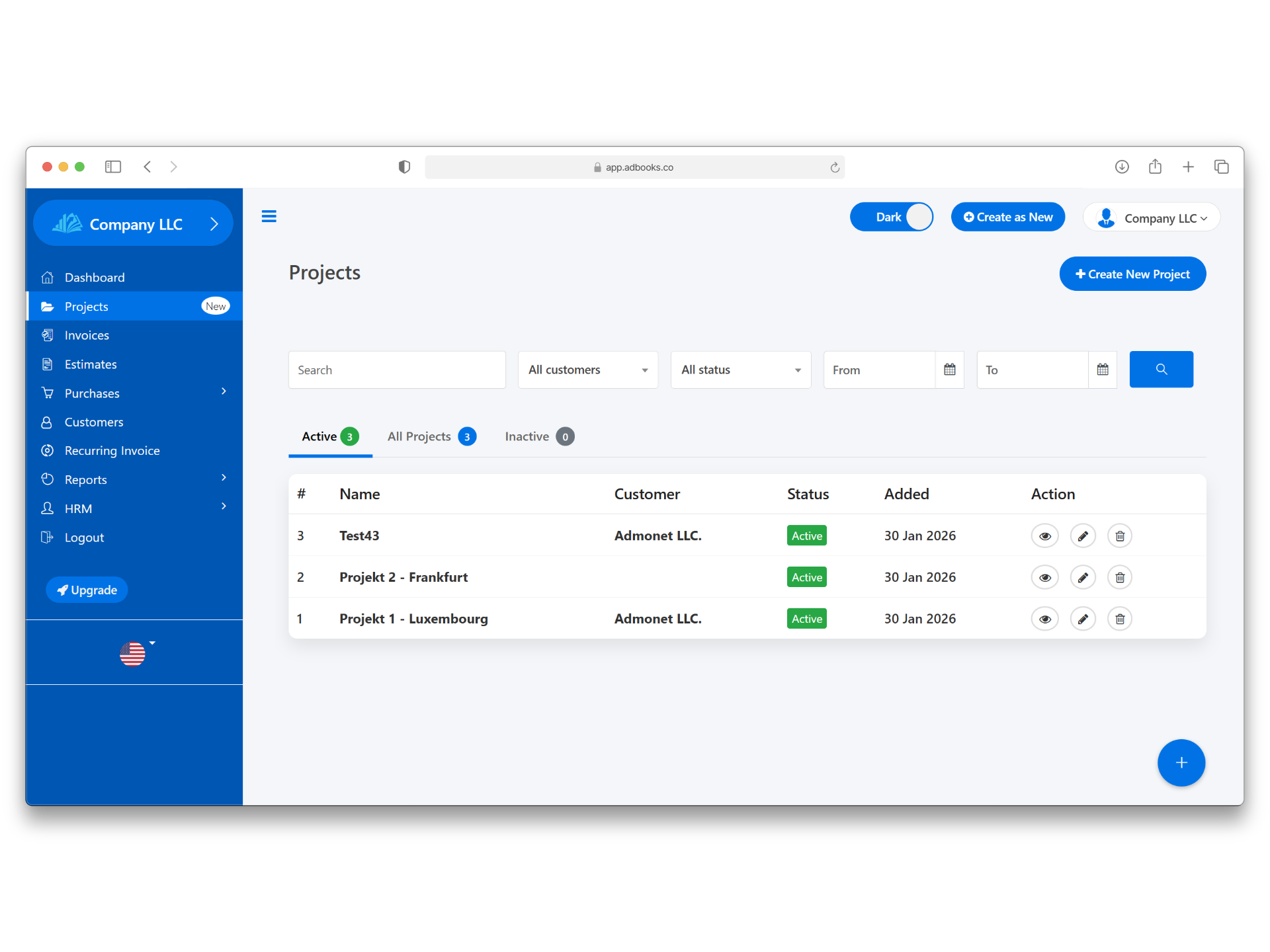Switch to the Inactive tab

(538, 436)
